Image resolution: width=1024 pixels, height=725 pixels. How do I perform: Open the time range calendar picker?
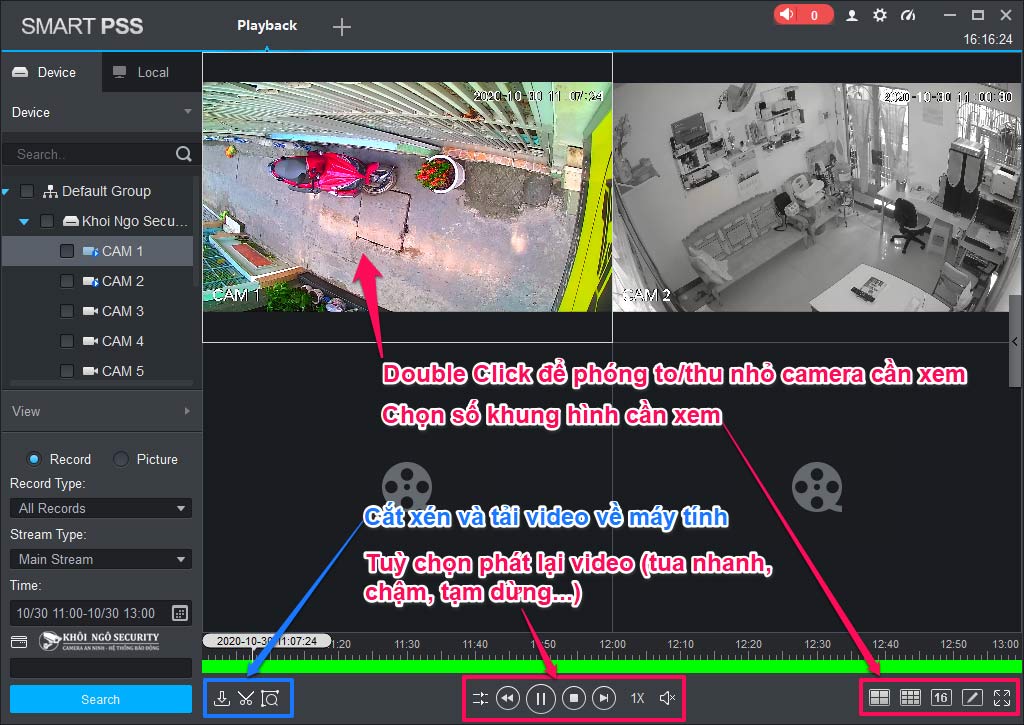point(180,613)
